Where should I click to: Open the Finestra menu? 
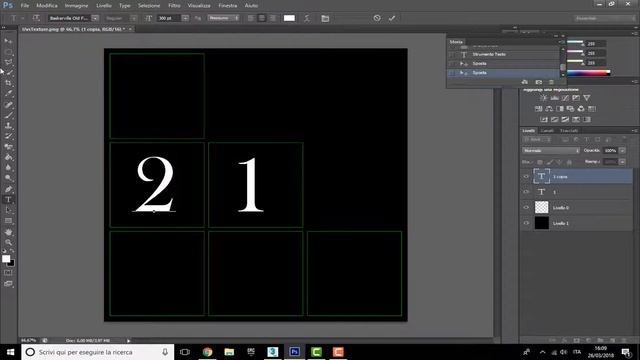228,6
